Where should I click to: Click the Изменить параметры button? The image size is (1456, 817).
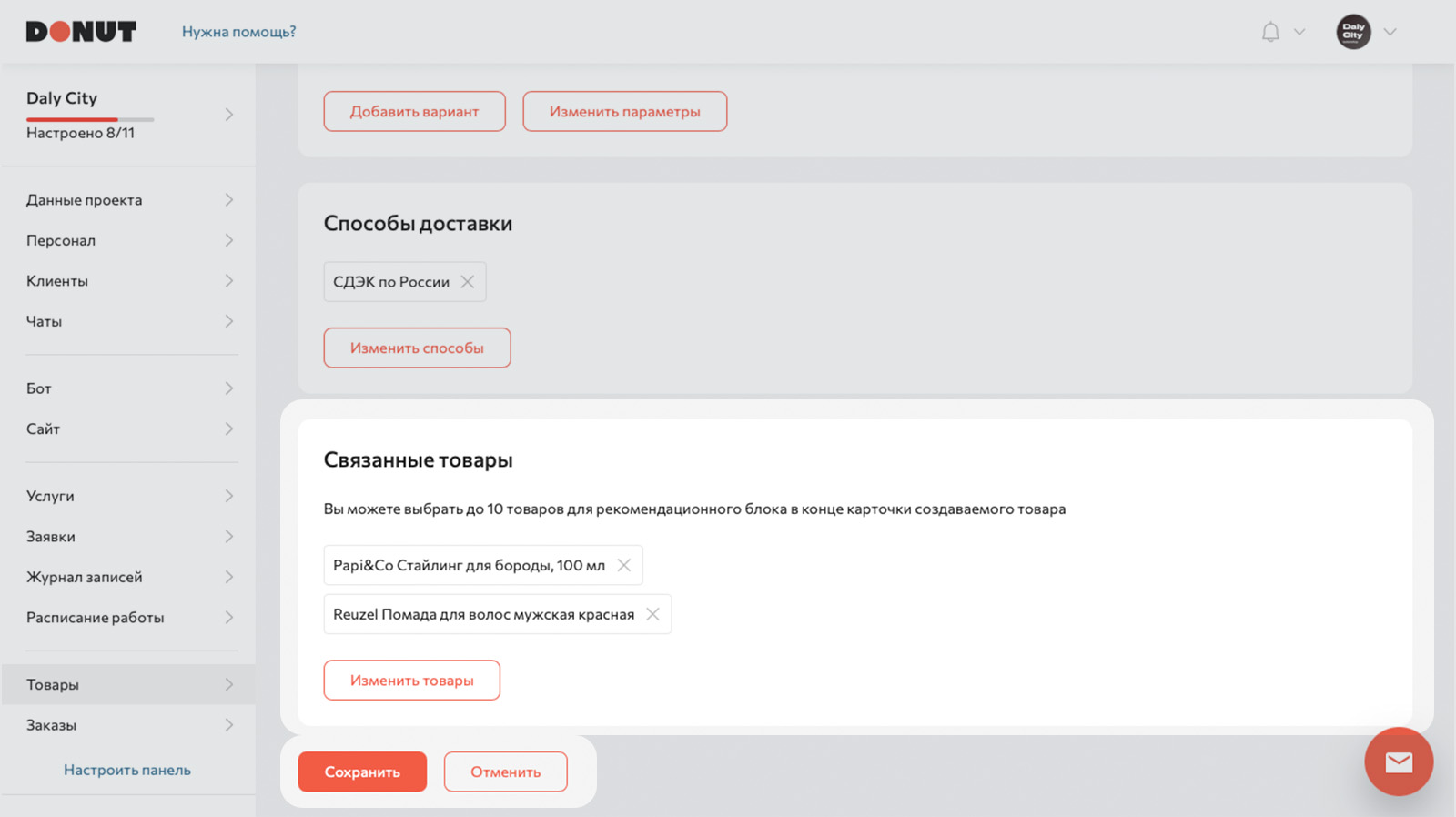[624, 111]
